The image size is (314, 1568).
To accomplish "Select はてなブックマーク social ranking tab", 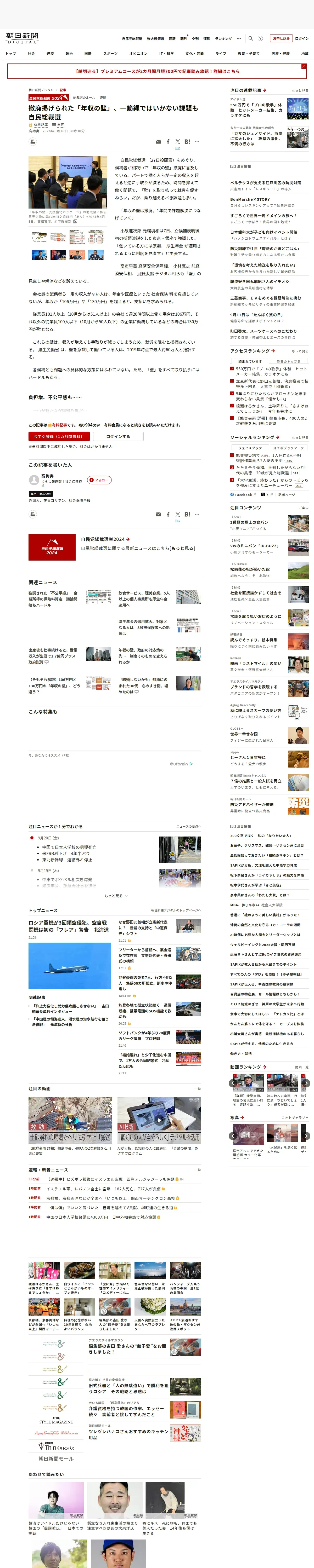I will (288, 448).
